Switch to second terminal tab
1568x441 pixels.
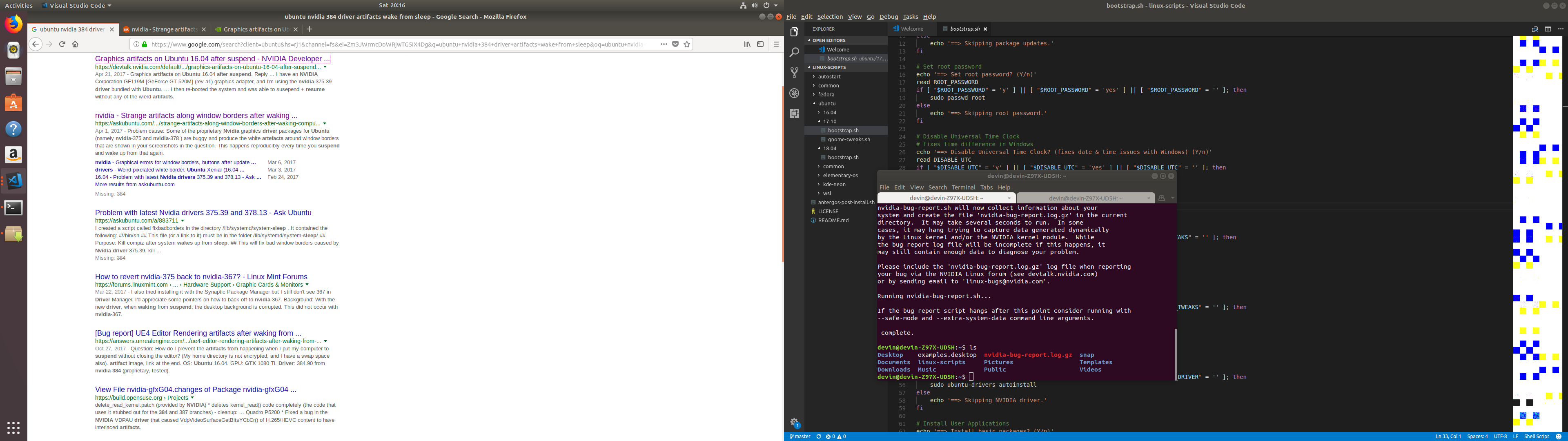(1085, 198)
